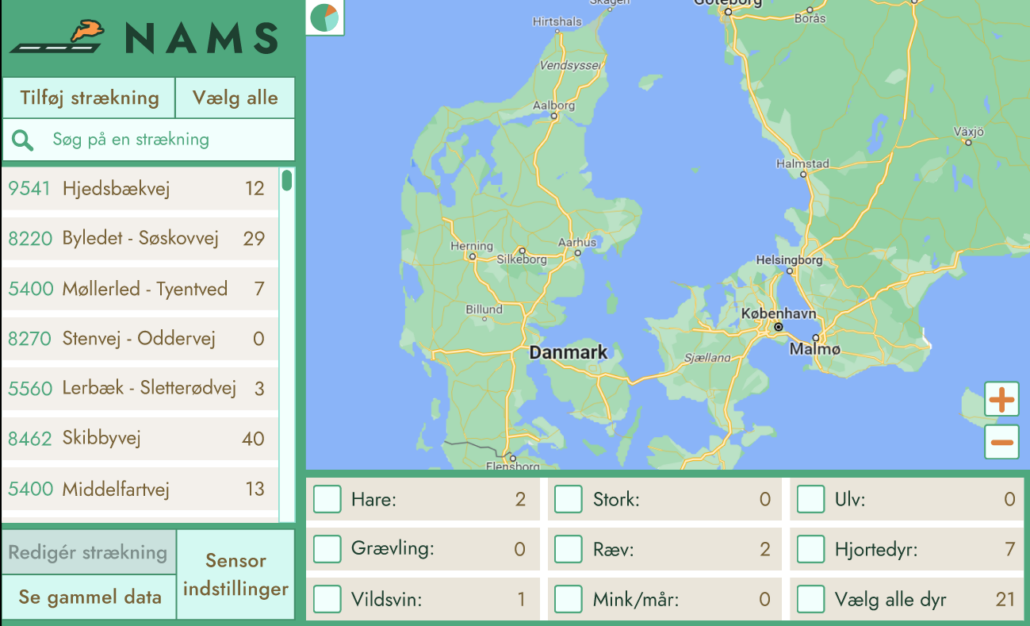Click the magnifying glass search icon

pos(22,140)
